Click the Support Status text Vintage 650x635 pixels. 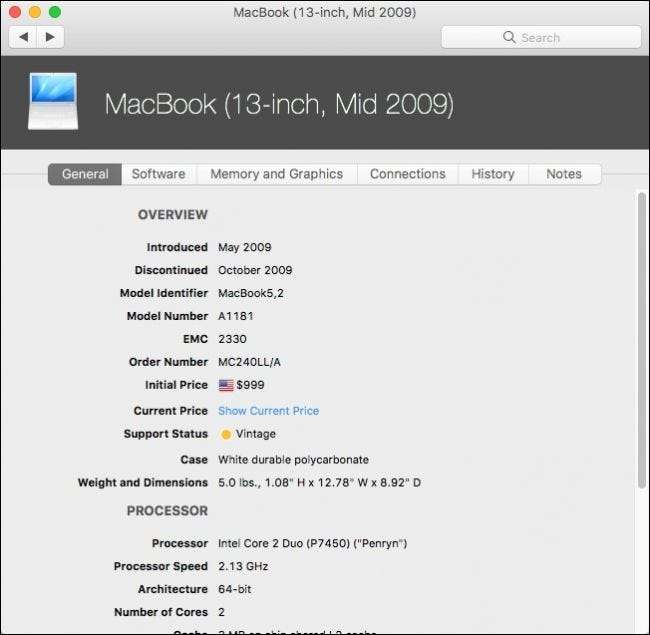pyautogui.click(x=256, y=434)
